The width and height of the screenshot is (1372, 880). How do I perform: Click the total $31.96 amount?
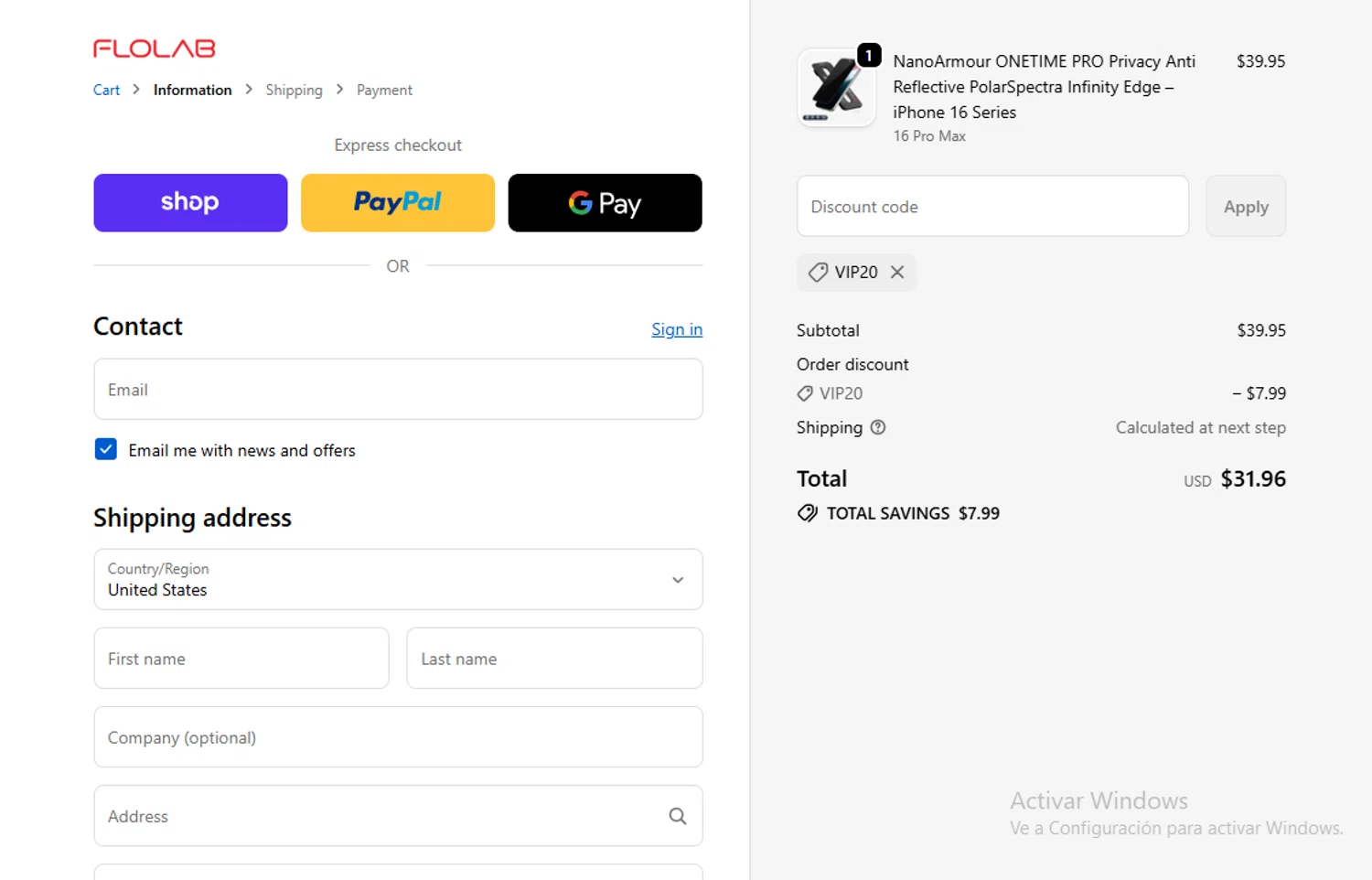[1253, 478]
